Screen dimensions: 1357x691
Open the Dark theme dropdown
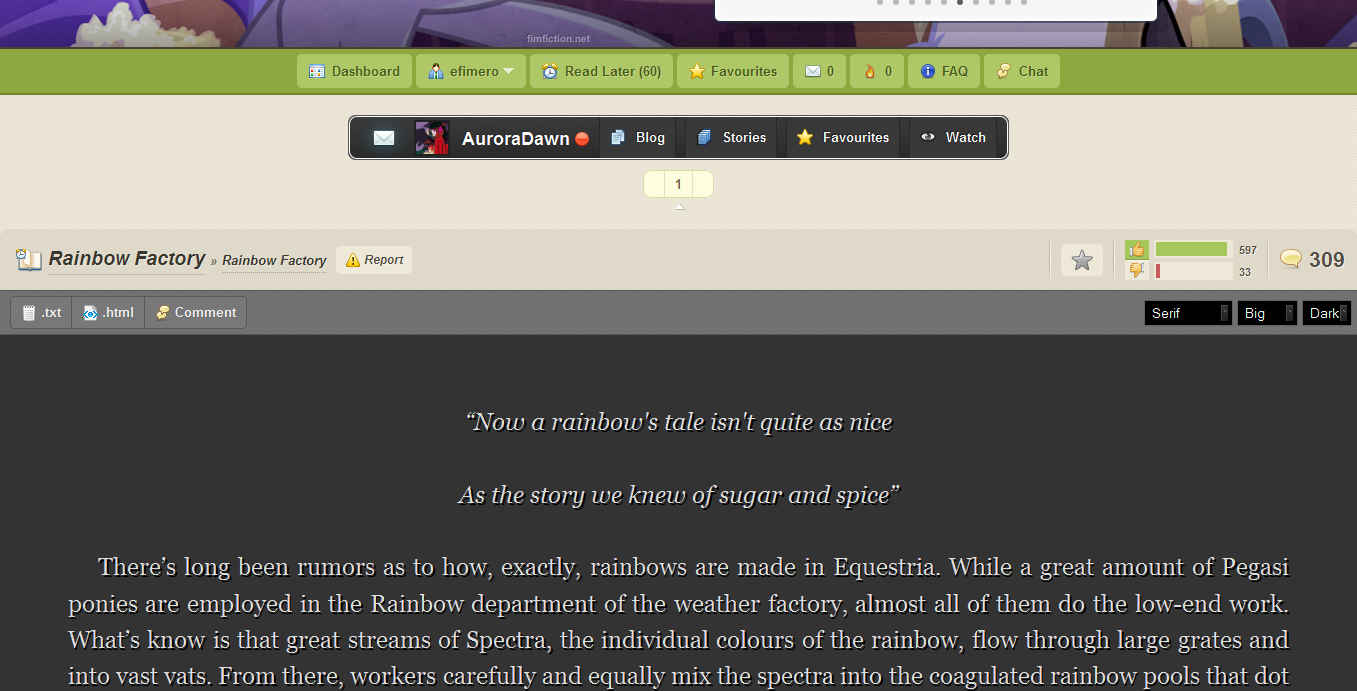[x=1327, y=313]
